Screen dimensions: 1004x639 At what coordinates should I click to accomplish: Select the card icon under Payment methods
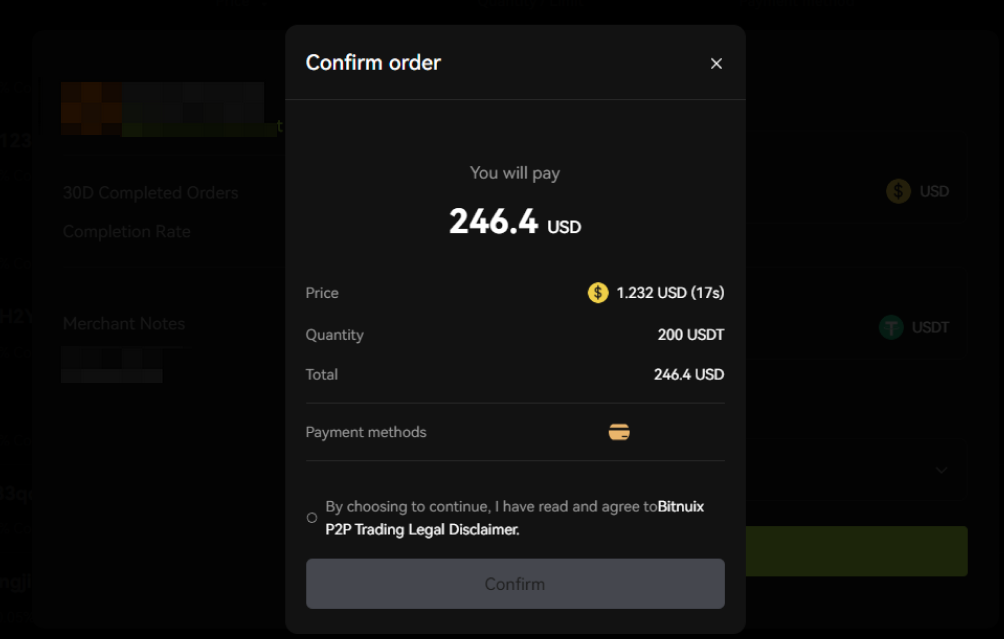click(x=619, y=431)
